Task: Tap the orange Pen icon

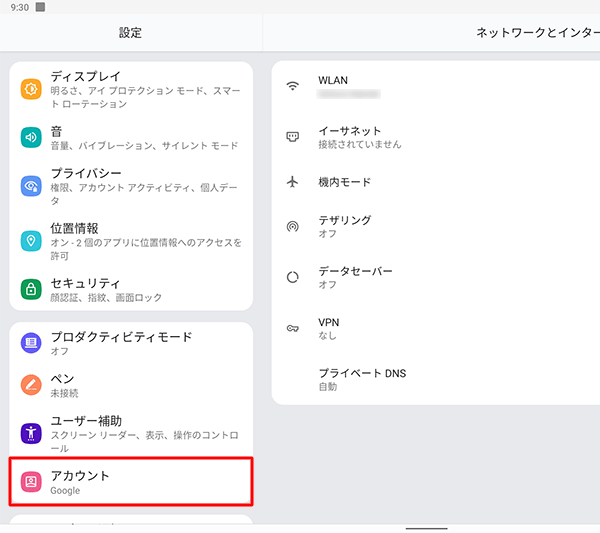Action: tap(31, 385)
